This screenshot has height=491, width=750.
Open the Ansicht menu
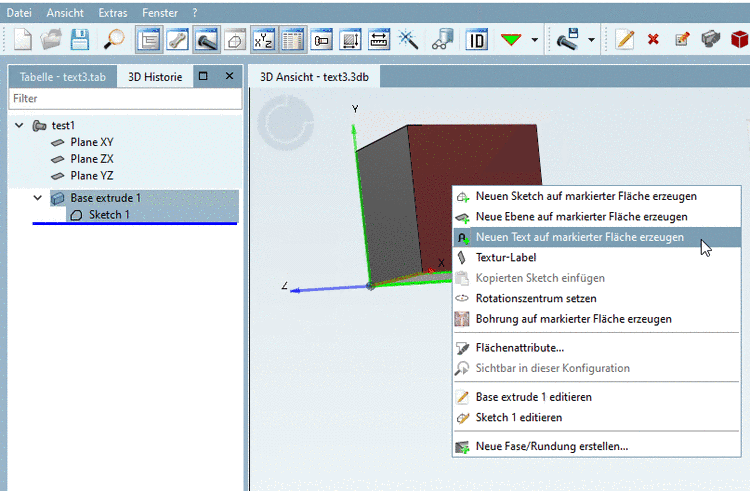tap(65, 13)
